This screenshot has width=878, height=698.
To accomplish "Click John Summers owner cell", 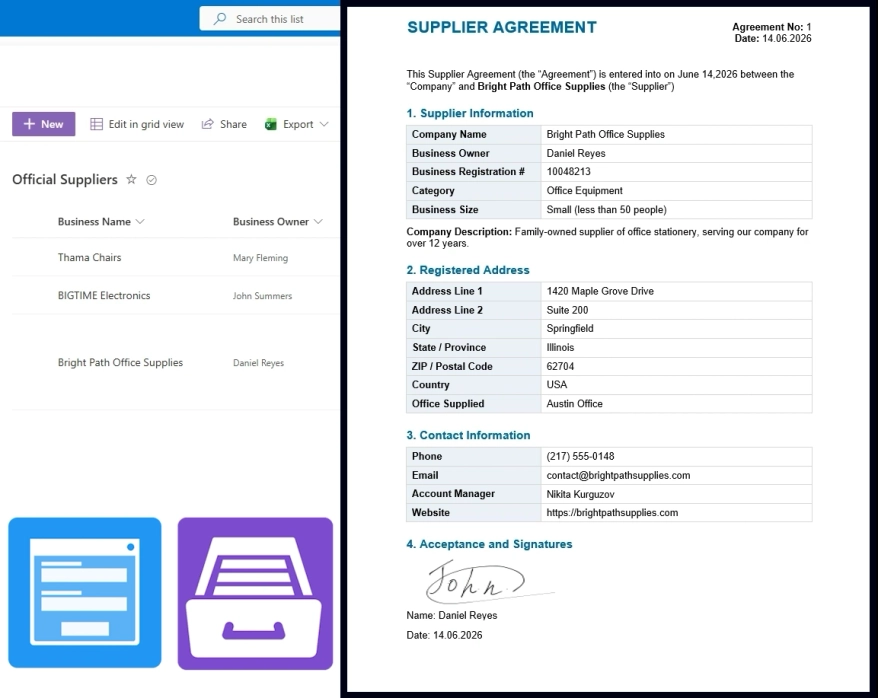I will coord(262,296).
